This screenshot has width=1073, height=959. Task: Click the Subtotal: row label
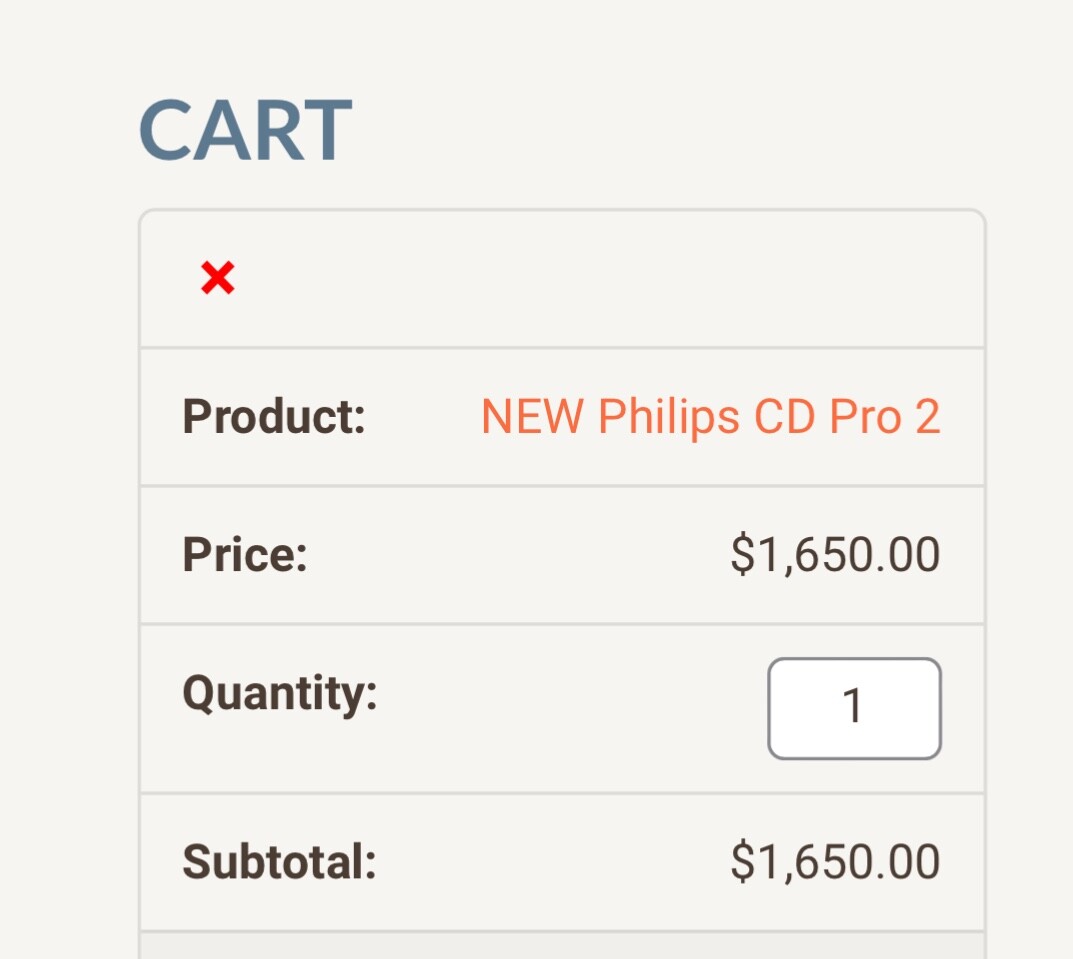[279, 861]
